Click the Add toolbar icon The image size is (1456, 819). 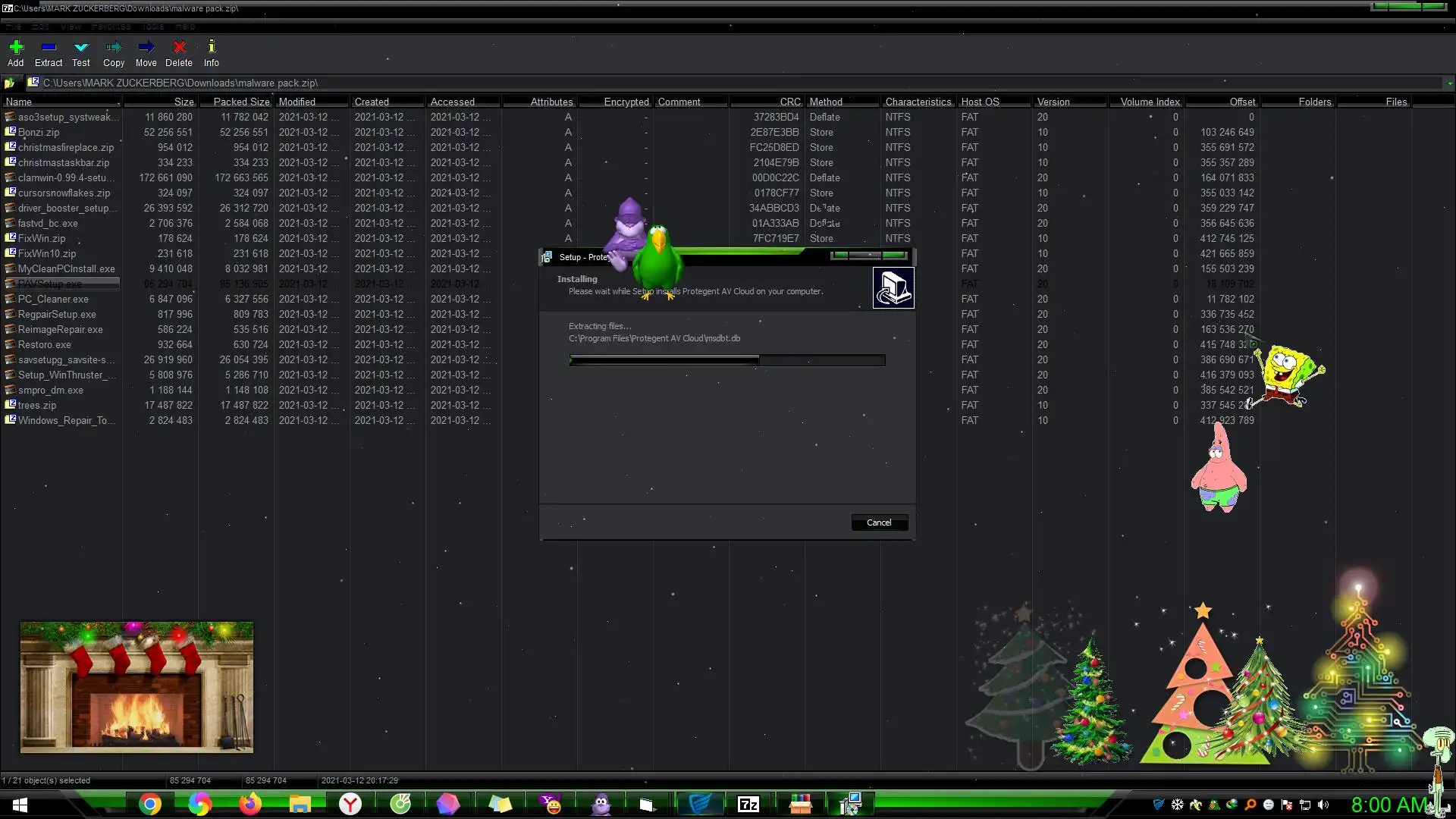pyautogui.click(x=16, y=48)
